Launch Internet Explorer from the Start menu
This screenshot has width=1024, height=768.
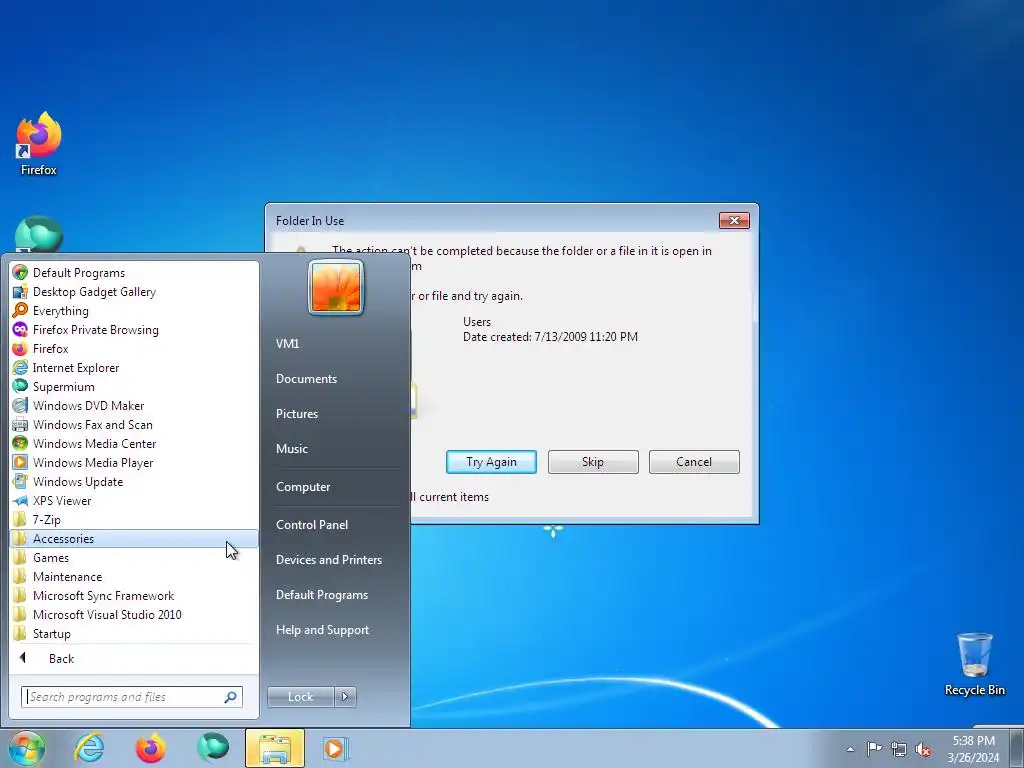(x=134, y=368)
